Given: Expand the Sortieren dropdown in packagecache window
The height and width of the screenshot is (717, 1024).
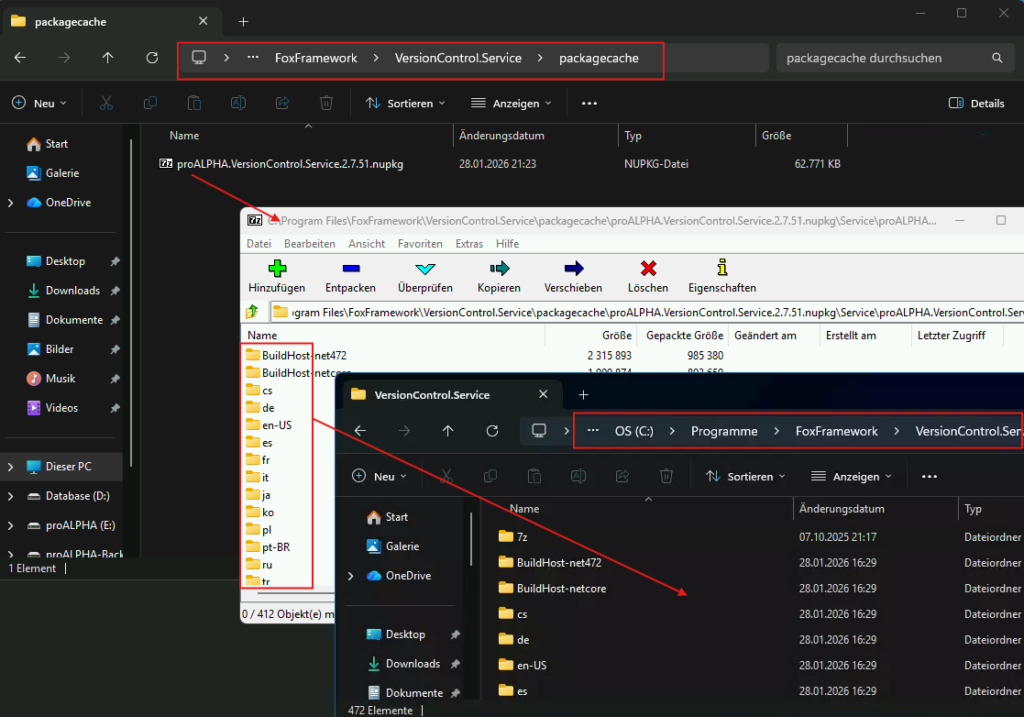Looking at the screenshot, I should (x=405, y=103).
